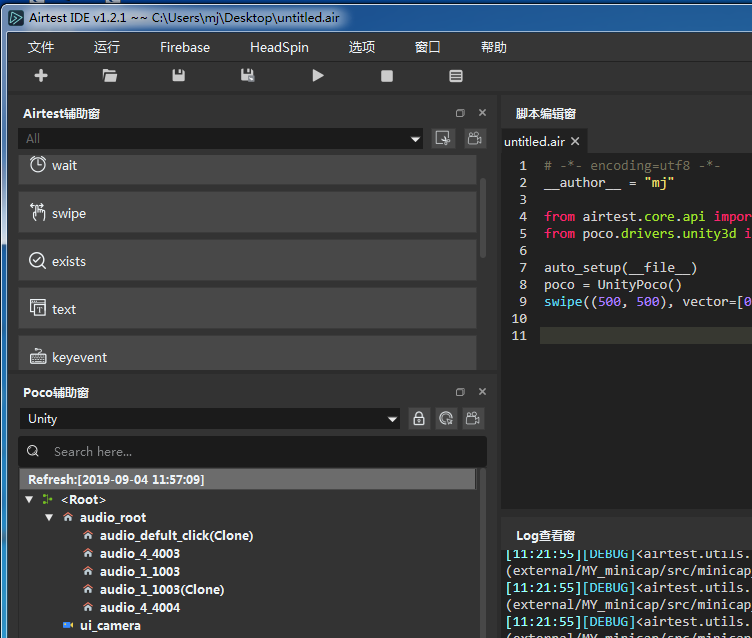Select audio_1_1003(Clone) tree item
752x638 pixels.
[x=162, y=589]
